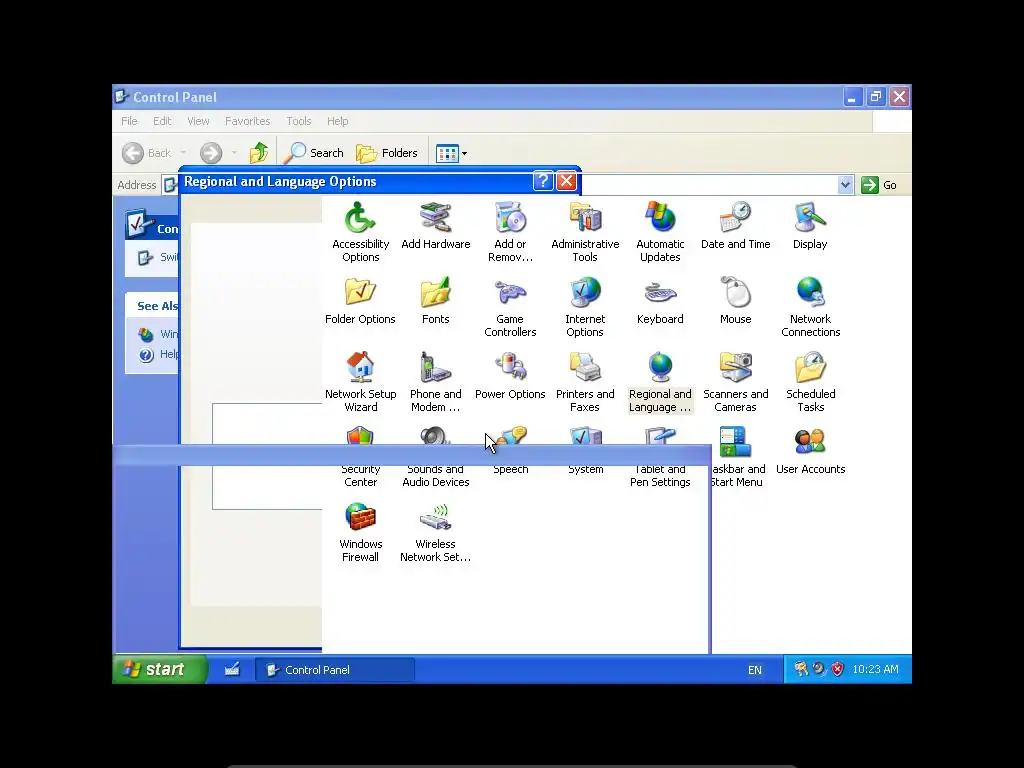Viewport: 1024px width, 768px height.
Task: Click the taskbar clock showing 10:23 AM
Action: [875, 669]
